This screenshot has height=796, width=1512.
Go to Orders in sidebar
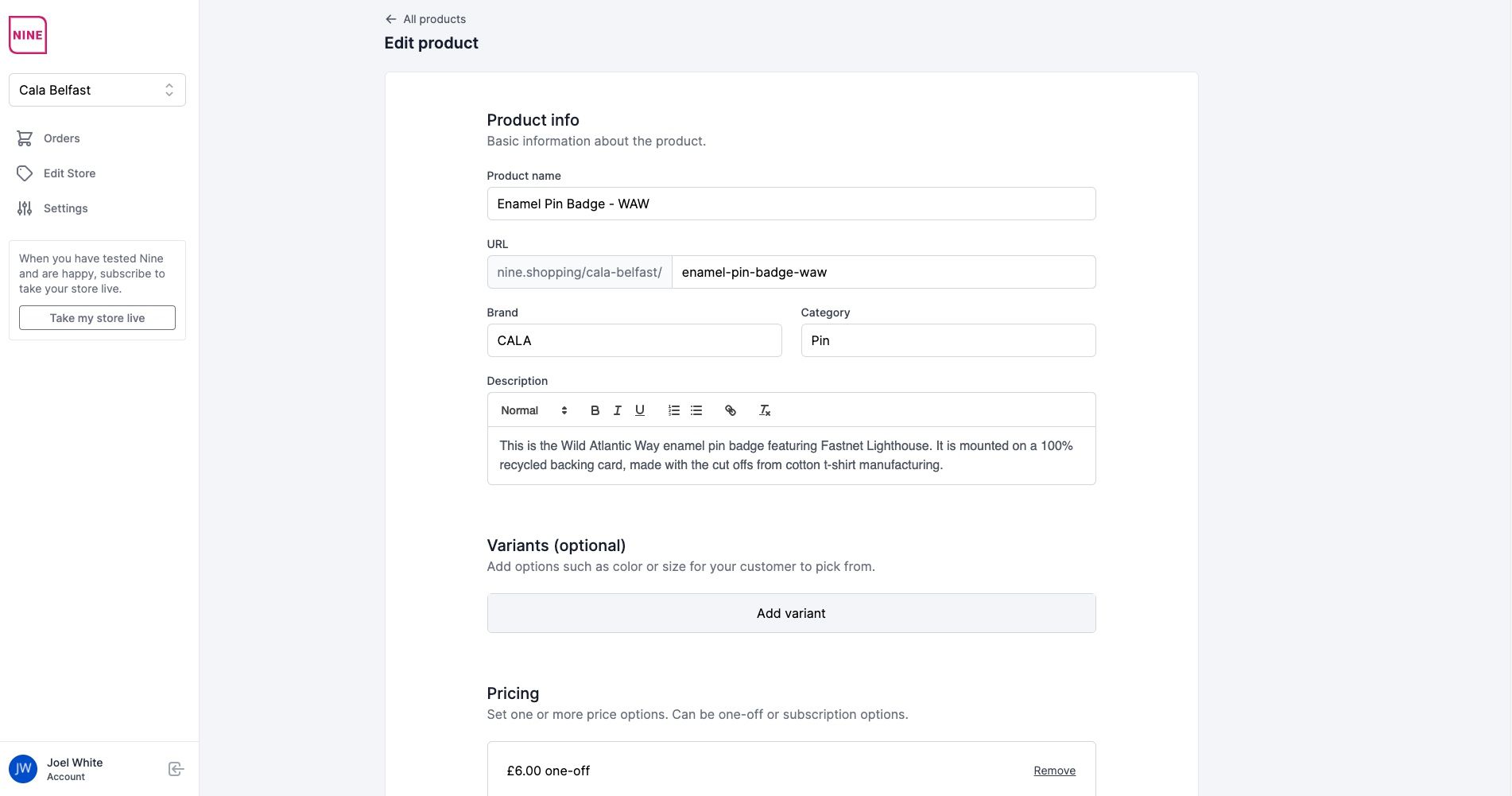(x=61, y=138)
